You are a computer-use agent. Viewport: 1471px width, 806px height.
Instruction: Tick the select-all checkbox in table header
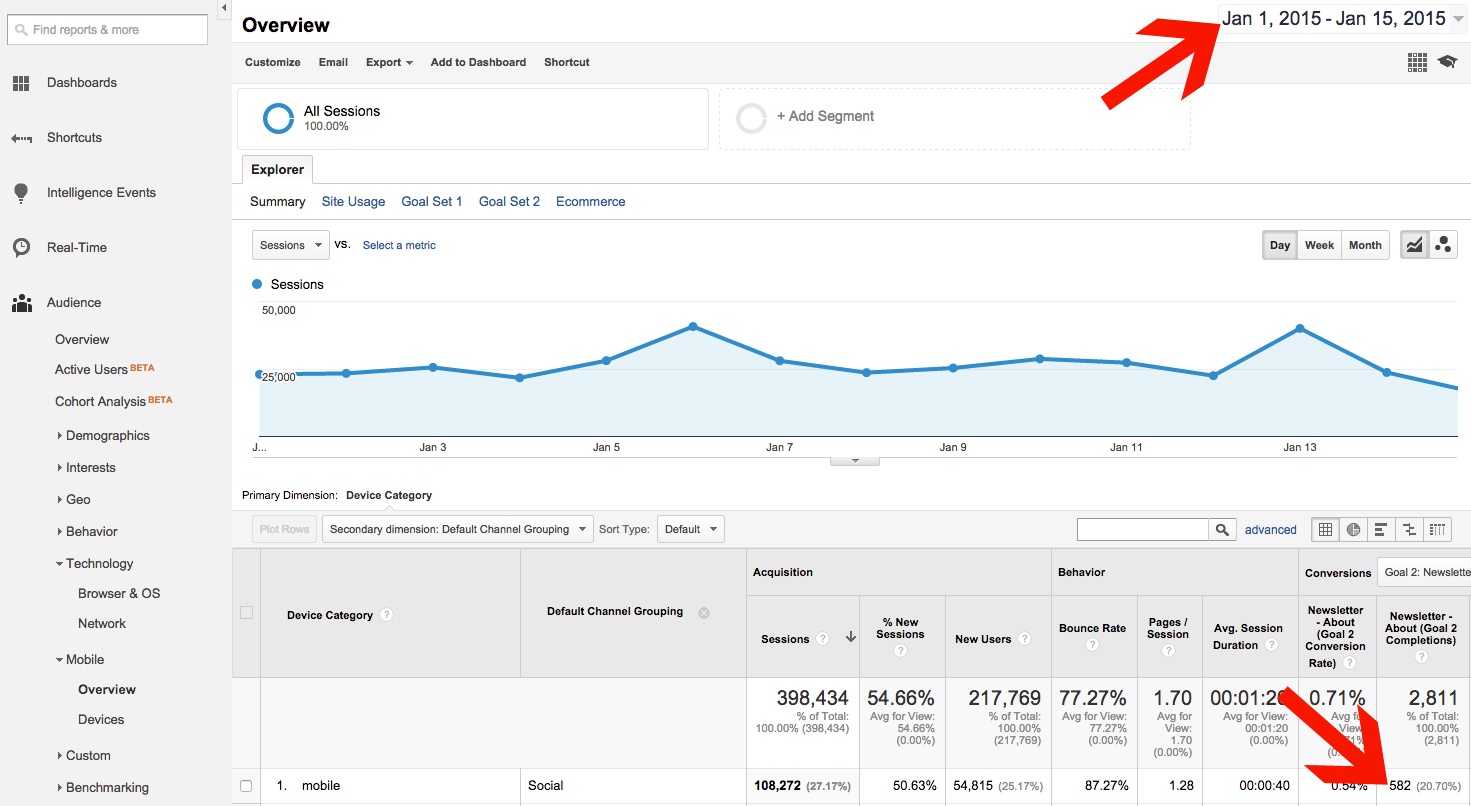tap(246, 612)
